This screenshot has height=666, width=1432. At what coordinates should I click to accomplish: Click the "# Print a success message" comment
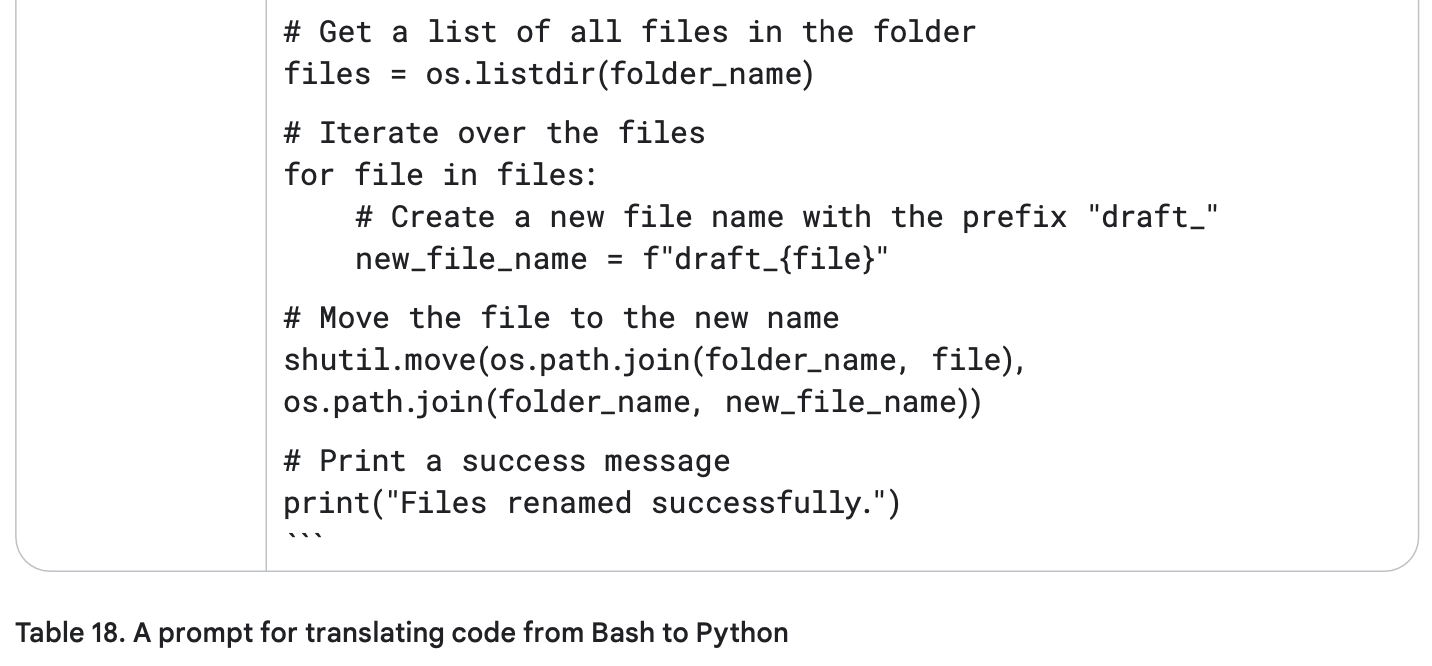click(507, 461)
